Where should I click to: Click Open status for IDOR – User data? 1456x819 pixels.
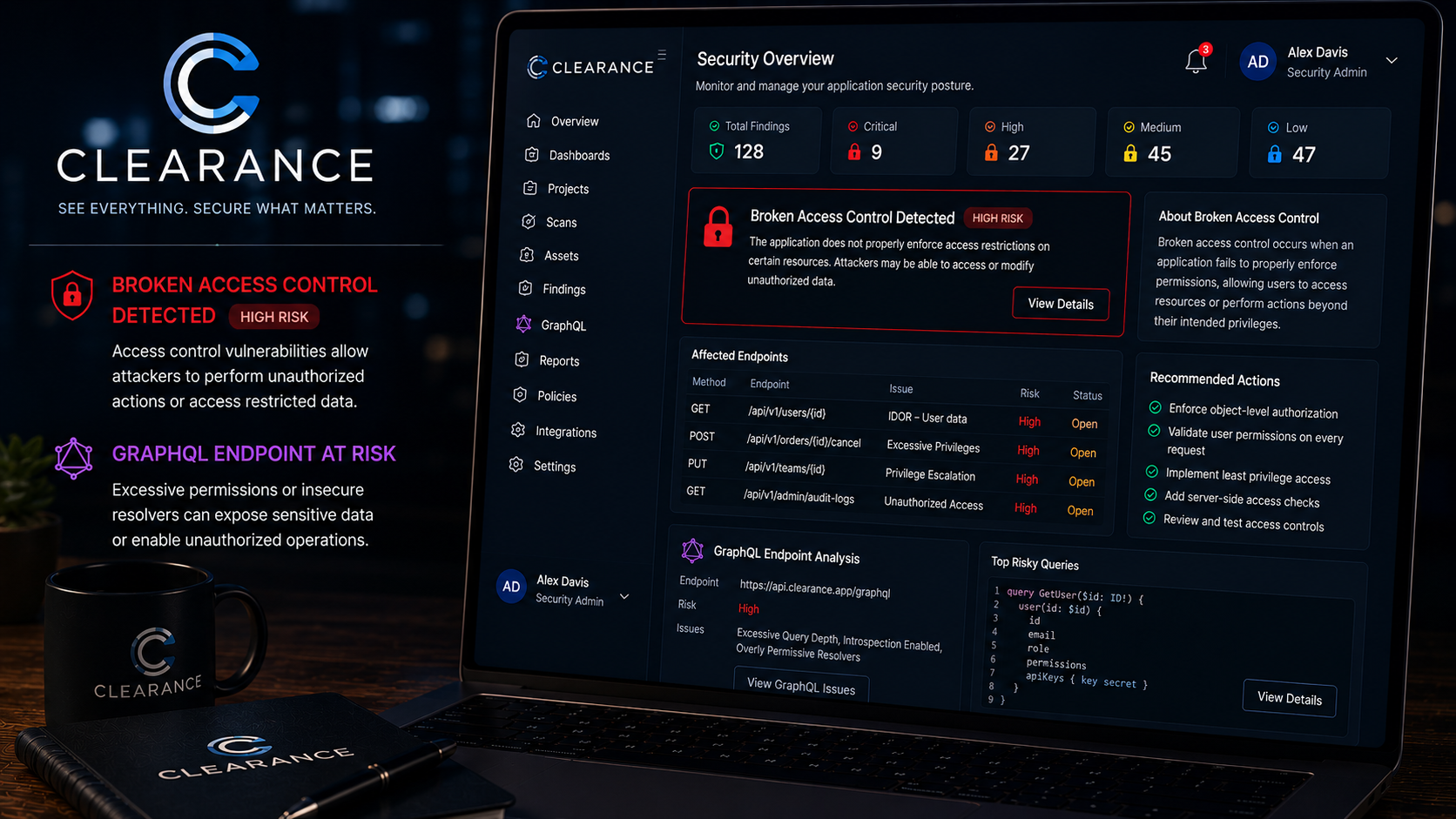[1084, 424]
